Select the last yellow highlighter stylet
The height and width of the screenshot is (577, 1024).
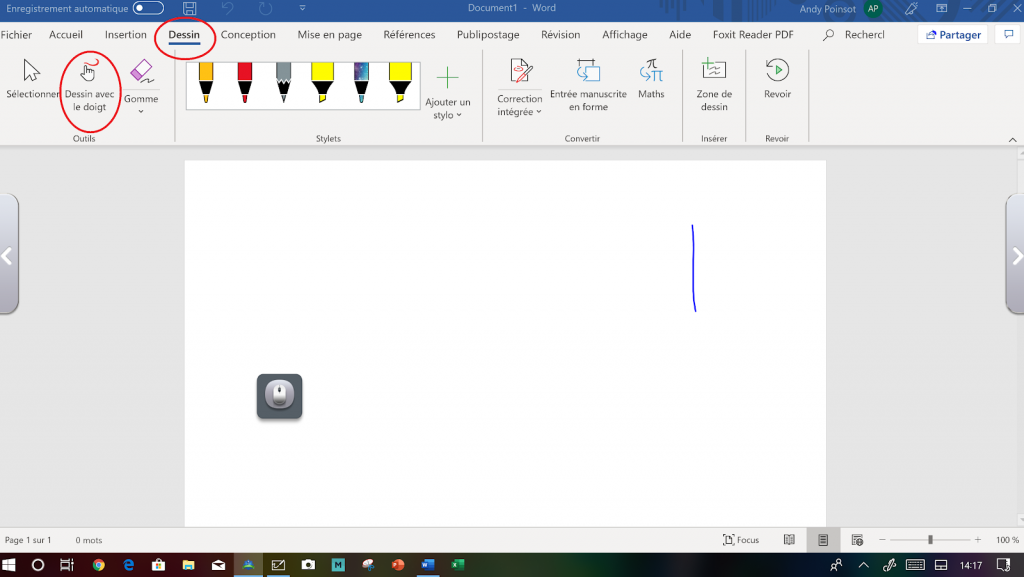click(x=400, y=83)
